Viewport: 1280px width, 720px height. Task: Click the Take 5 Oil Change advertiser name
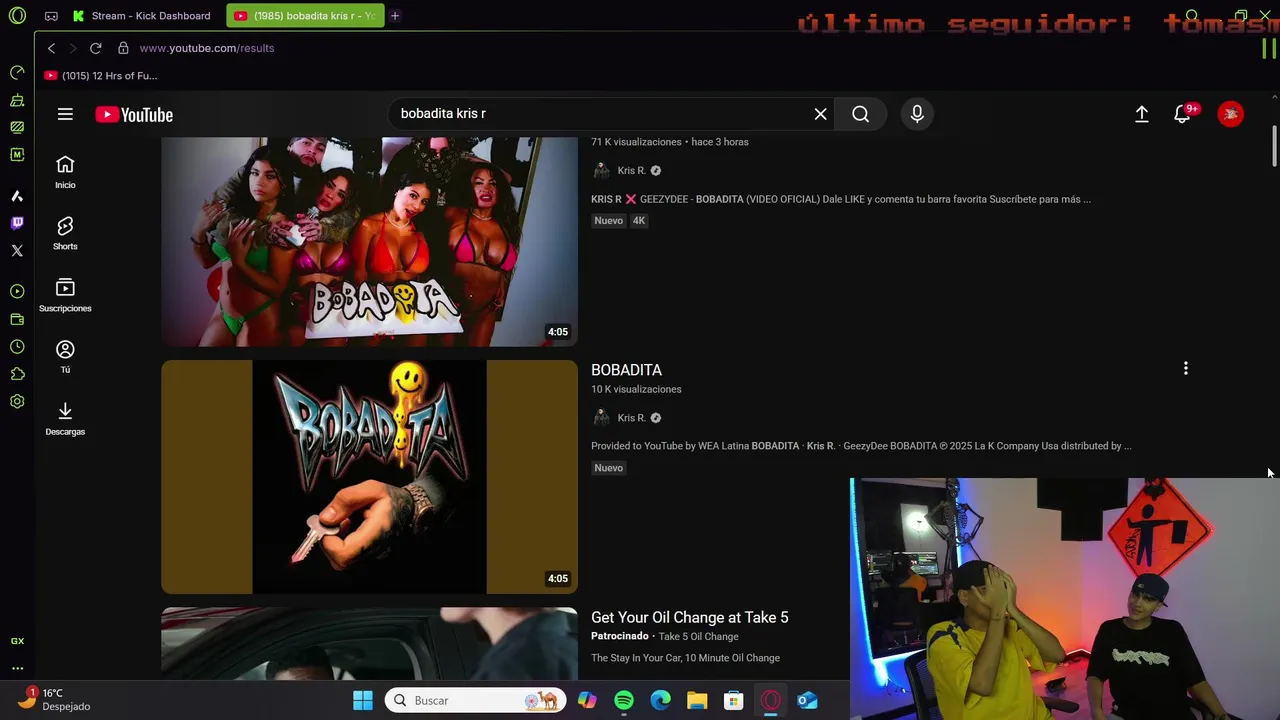click(698, 637)
